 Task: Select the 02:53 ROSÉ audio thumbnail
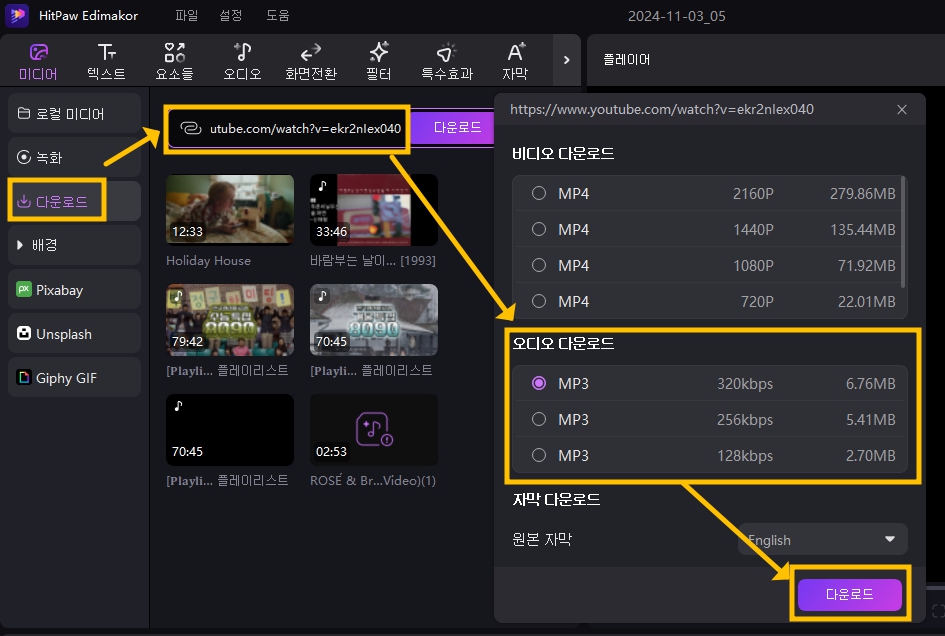[374, 430]
